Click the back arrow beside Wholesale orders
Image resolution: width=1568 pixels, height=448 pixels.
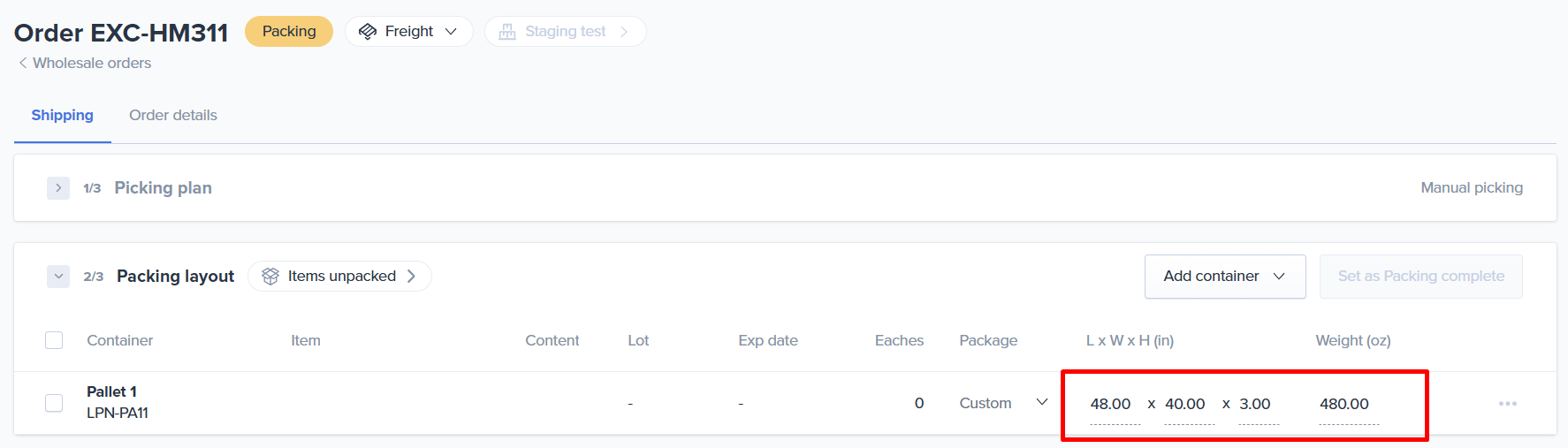(23, 63)
